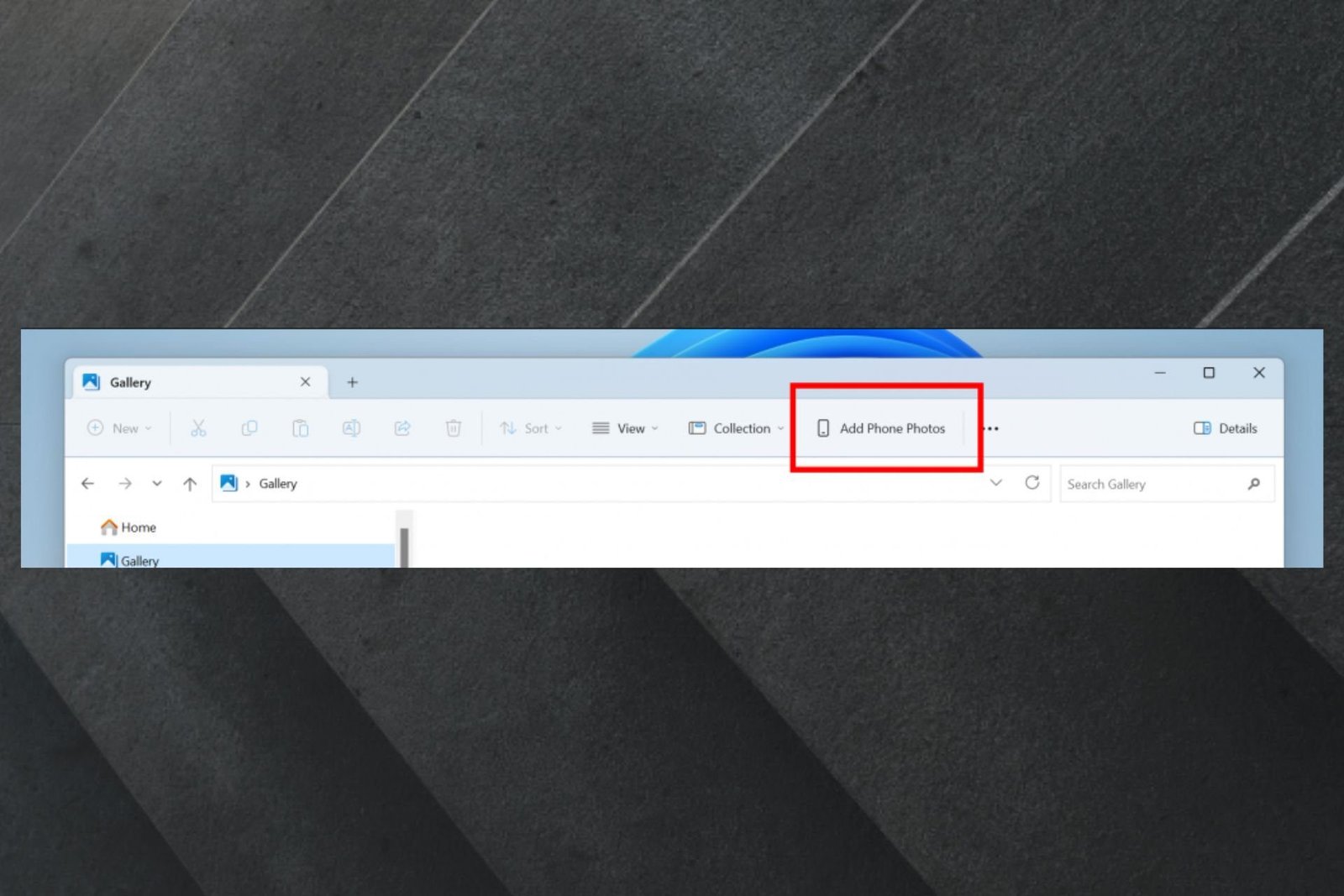The image size is (1344, 896).
Task: Click the Gallery icon in address bar
Action: (228, 483)
